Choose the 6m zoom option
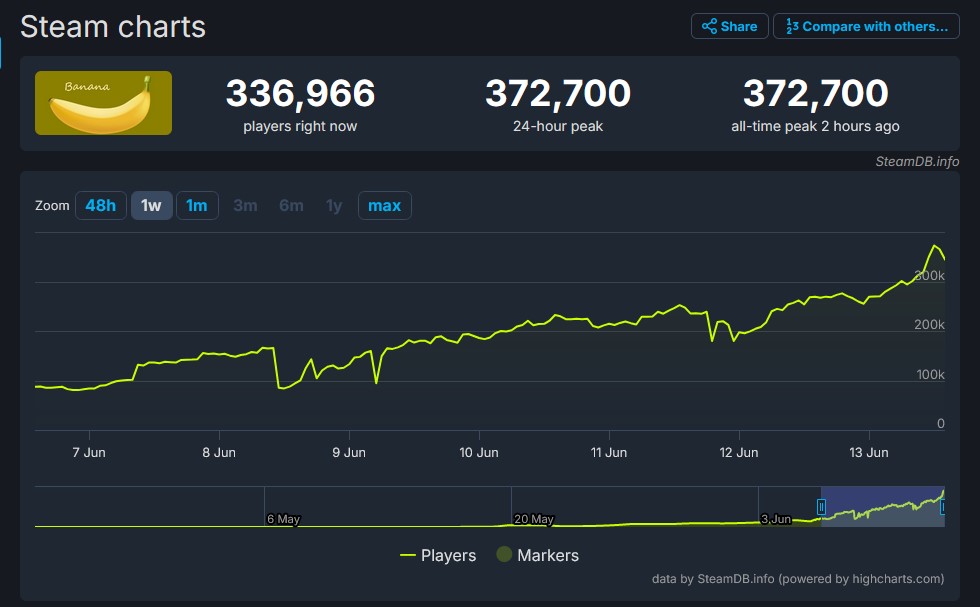The image size is (980, 607). click(291, 206)
